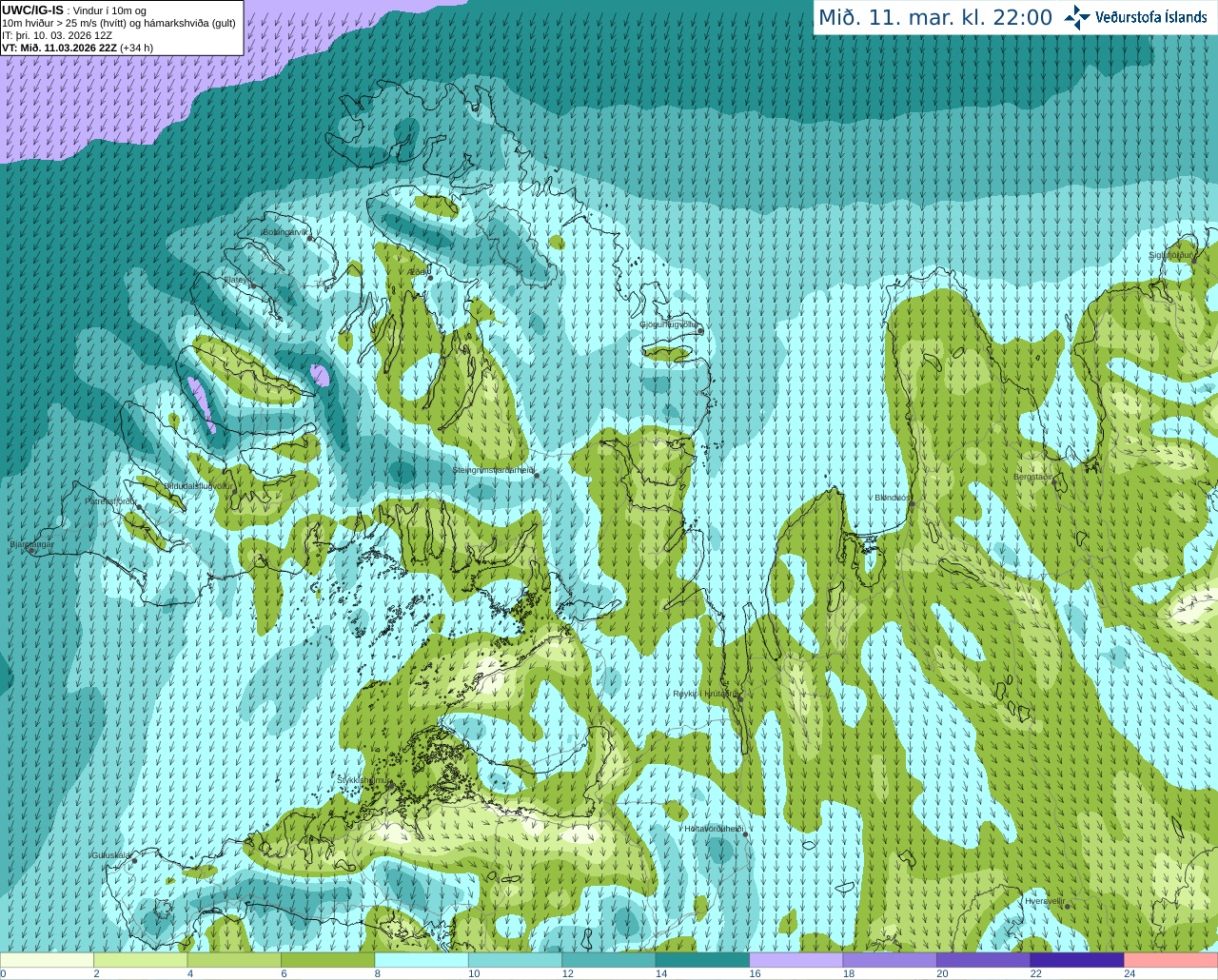
Task: Pick the pale yellow 0–2 m/s legend swatch
Action: [48, 960]
